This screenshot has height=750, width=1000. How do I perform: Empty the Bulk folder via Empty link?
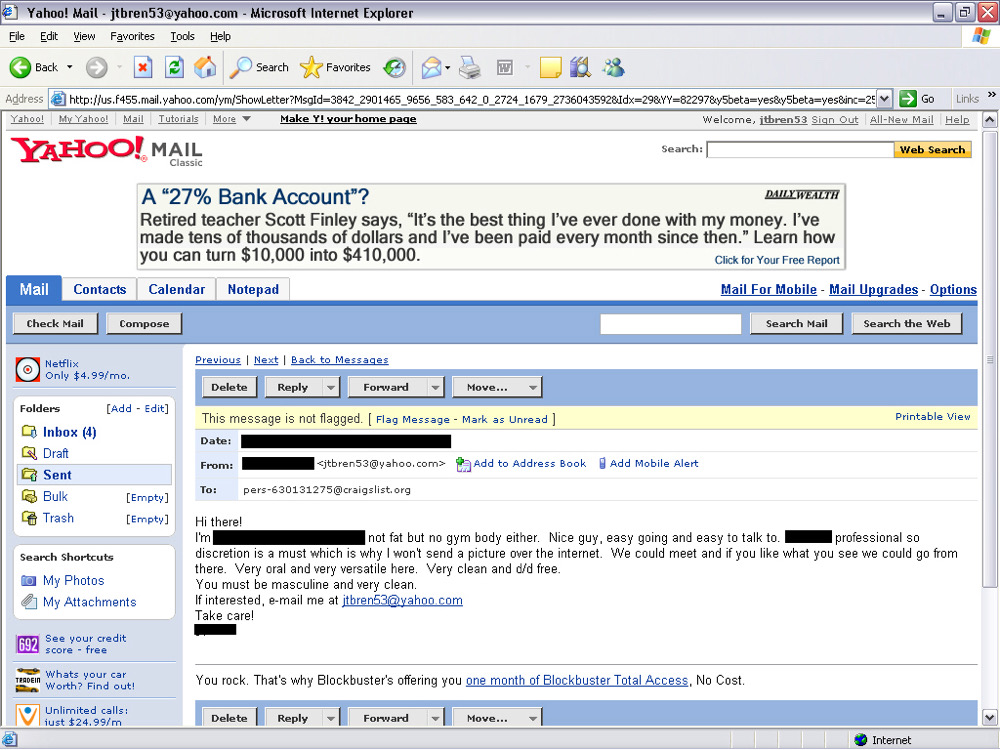(147, 497)
